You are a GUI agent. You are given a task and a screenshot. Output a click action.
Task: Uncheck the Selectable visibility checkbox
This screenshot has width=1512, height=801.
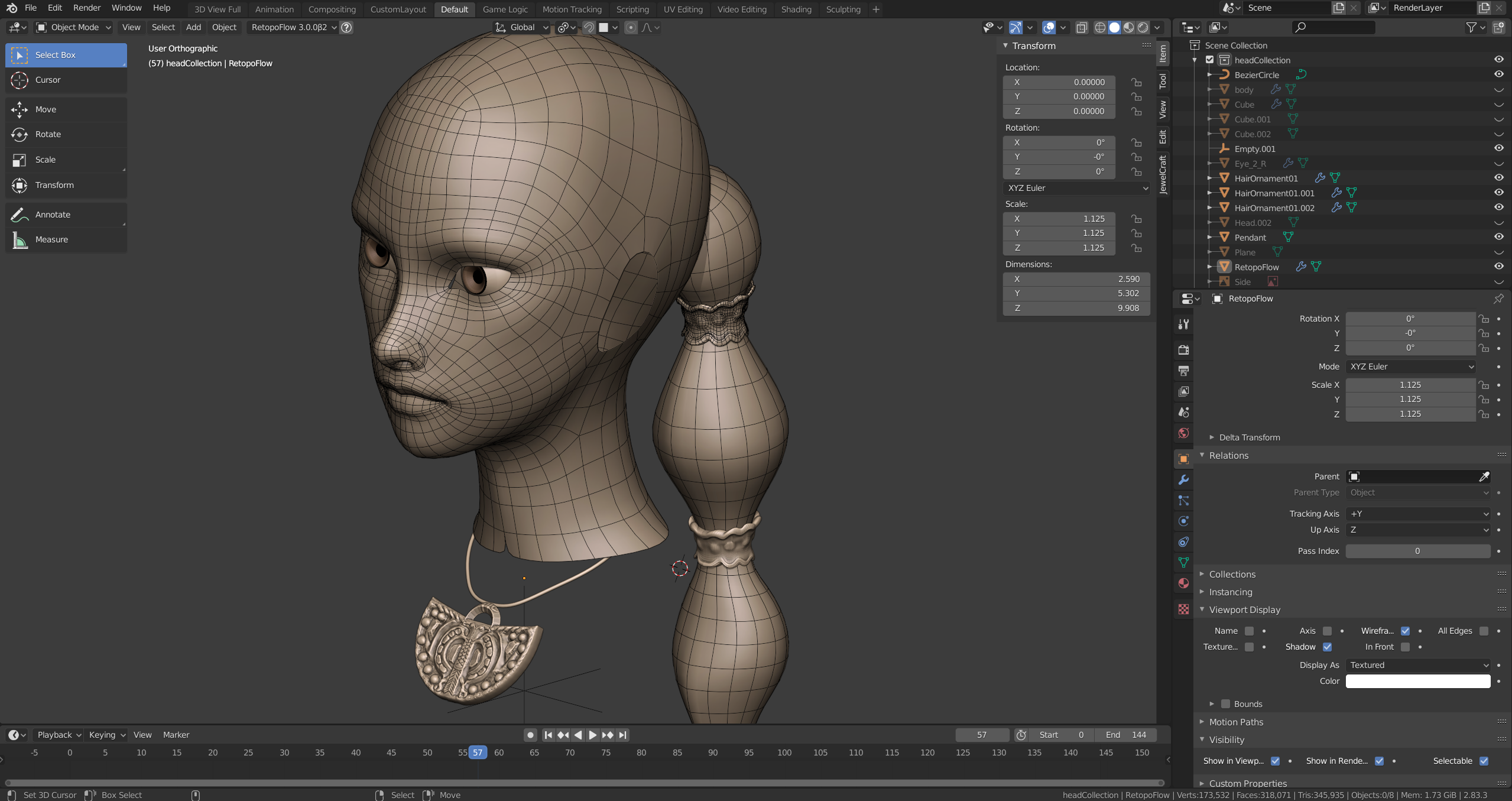(x=1484, y=761)
